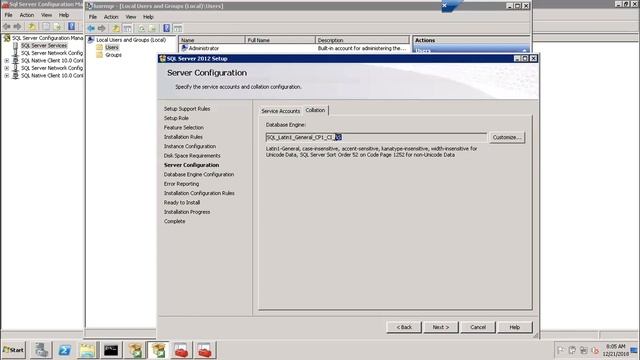Image resolution: width=640 pixels, height=360 pixels.
Task: Click Up folder icon in SQL Configuration Manager toolbar
Action: click(32, 27)
